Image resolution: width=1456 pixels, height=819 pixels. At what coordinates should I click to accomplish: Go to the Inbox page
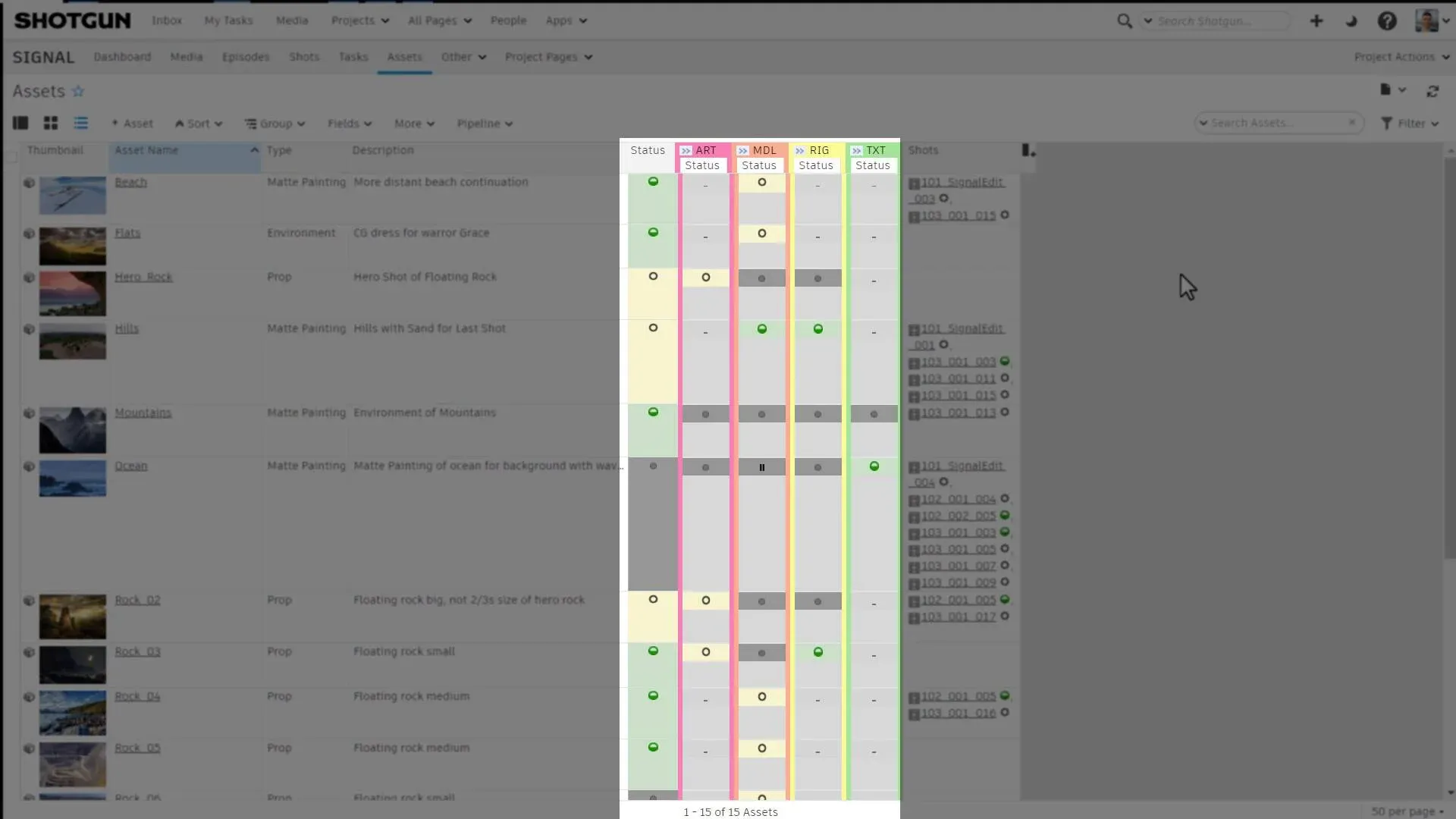click(167, 20)
